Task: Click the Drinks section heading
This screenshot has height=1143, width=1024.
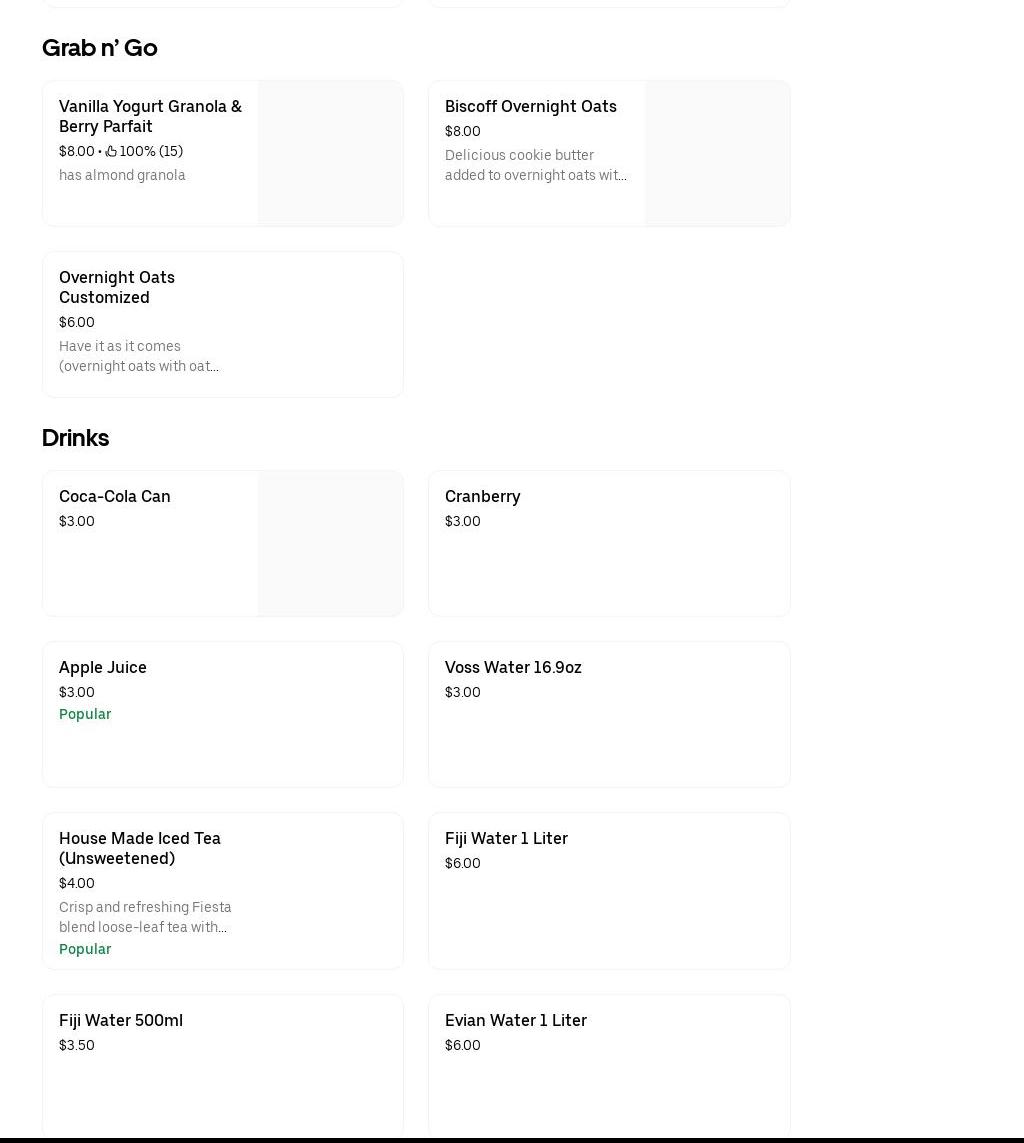Action: tap(76, 438)
